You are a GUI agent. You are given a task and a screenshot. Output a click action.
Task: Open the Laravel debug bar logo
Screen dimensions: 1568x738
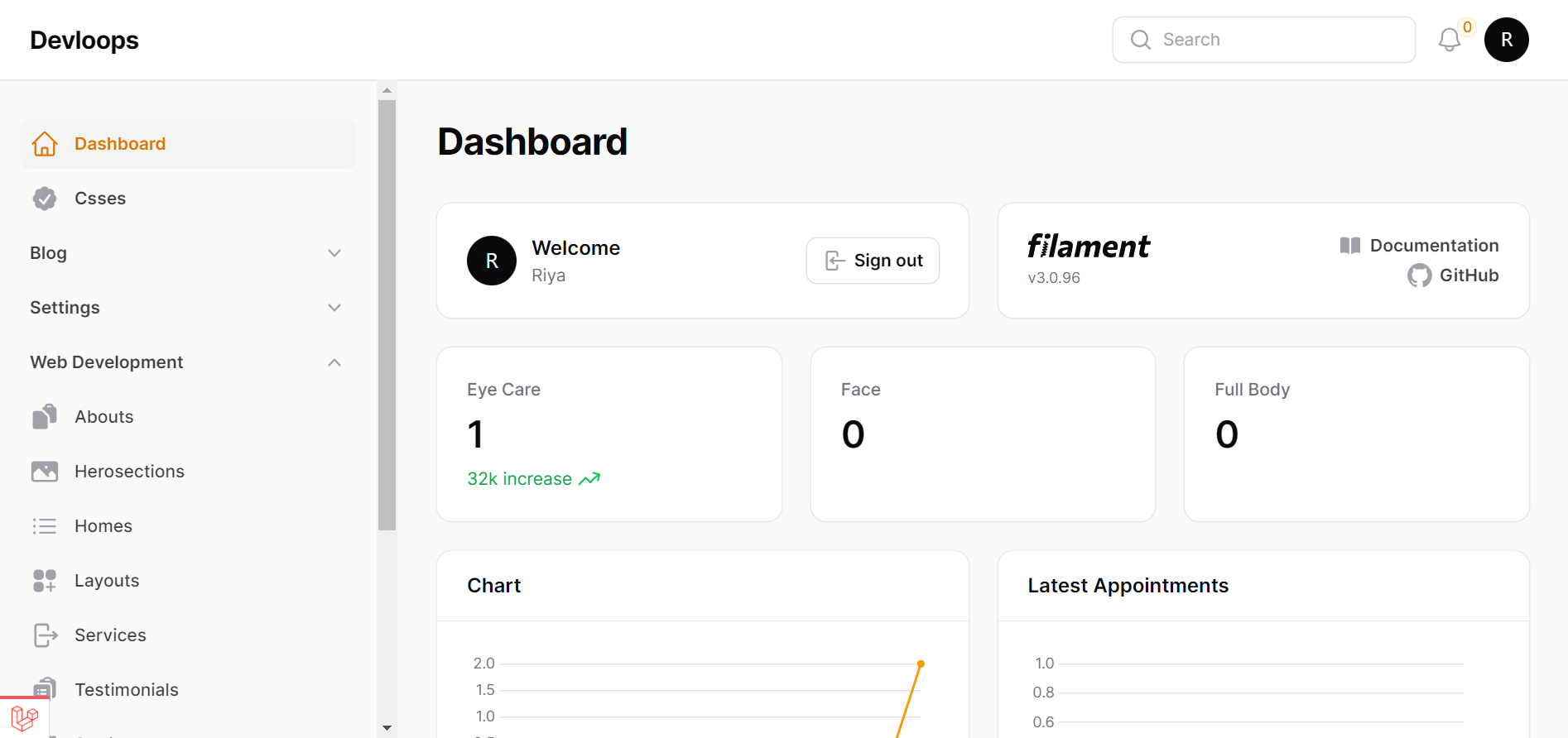click(24, 717)
